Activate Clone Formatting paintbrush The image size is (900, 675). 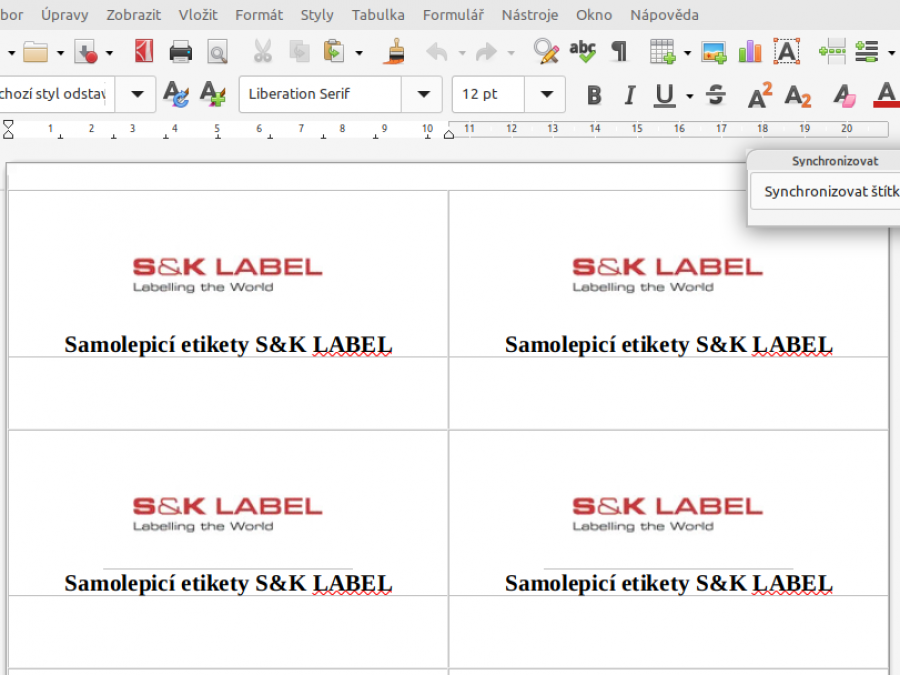click(x=395, y=51)
